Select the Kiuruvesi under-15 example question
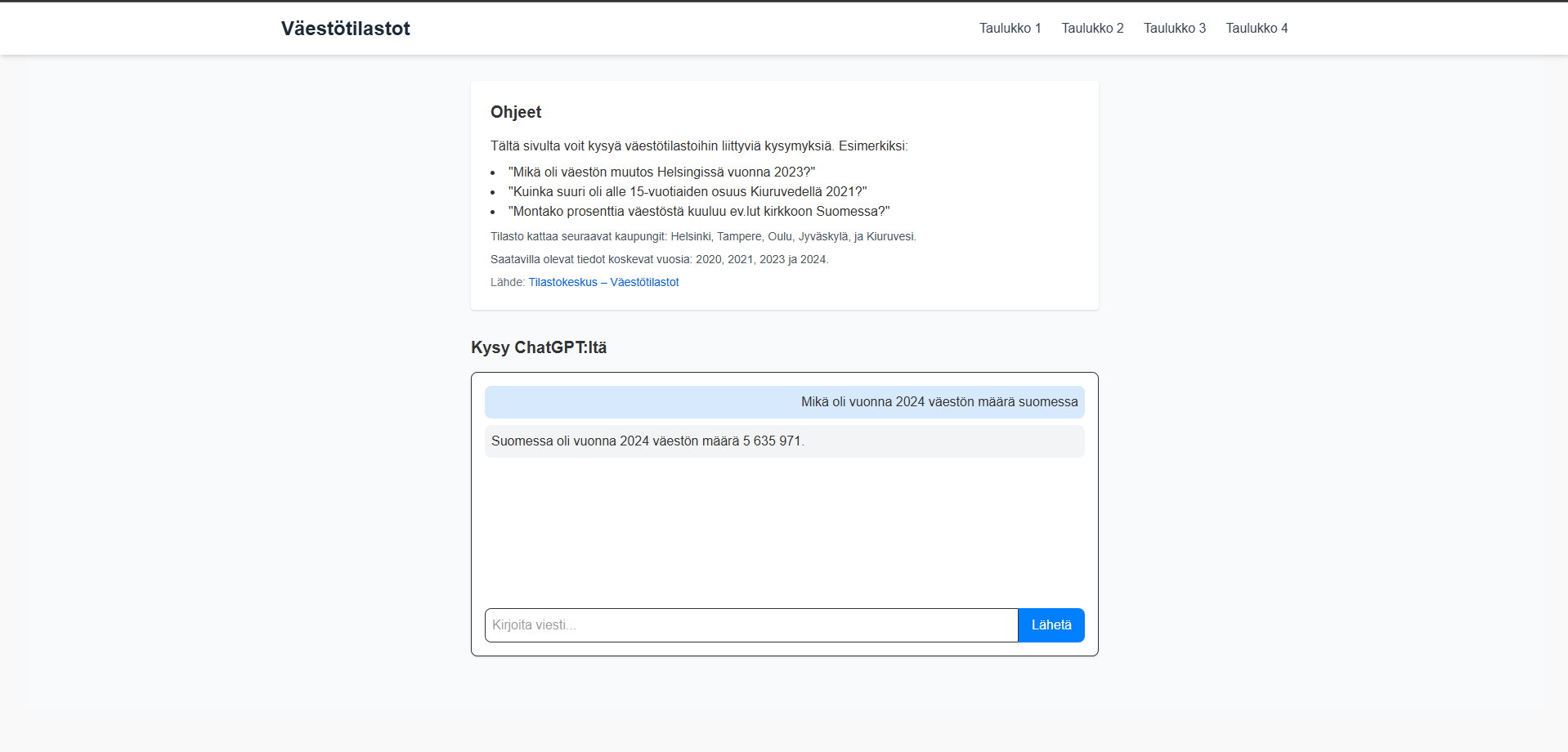The height and width of the screenshot is (752, 1568). (688, 191)
